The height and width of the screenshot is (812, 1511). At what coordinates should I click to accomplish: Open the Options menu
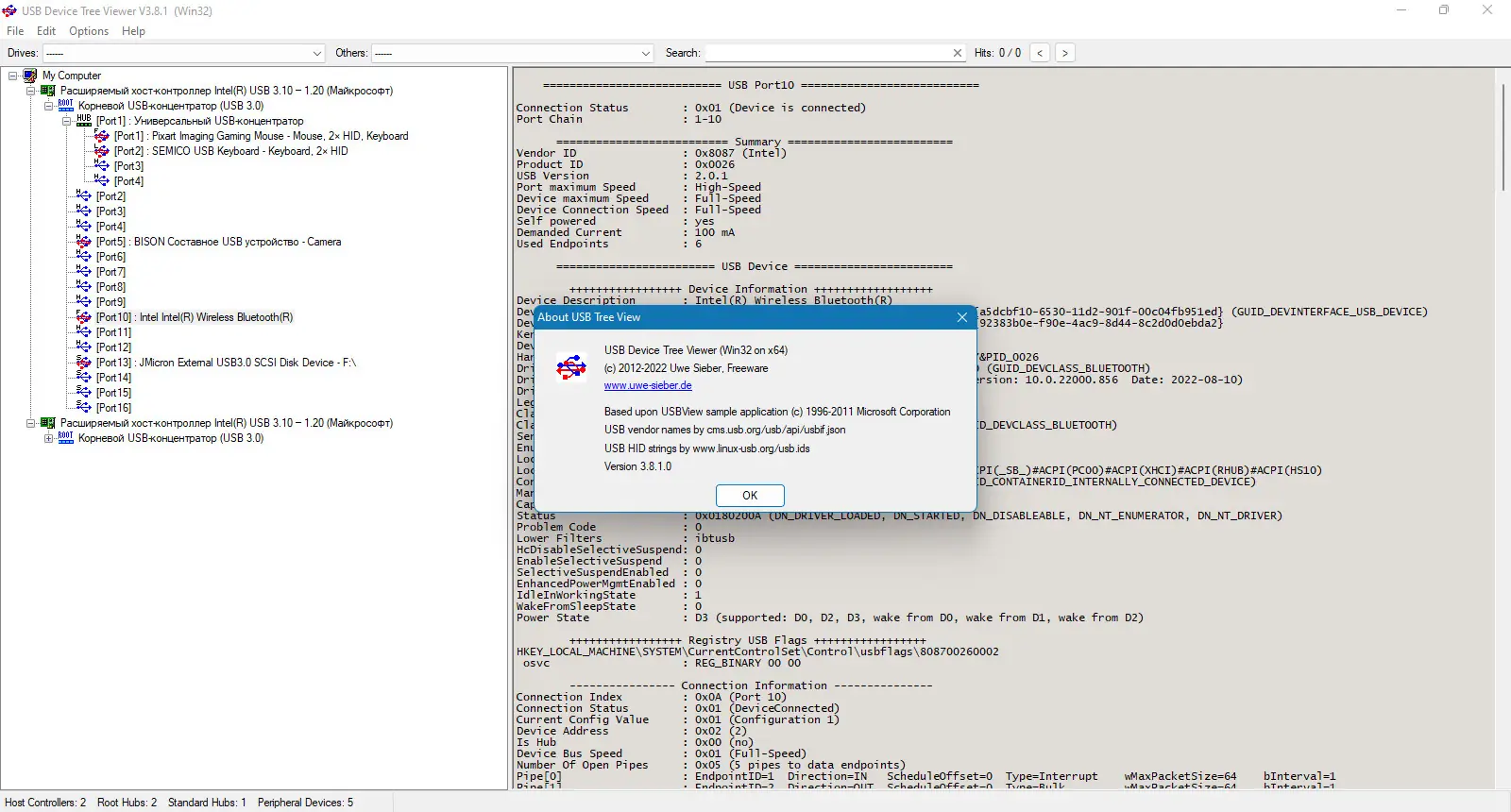(89, 31)
